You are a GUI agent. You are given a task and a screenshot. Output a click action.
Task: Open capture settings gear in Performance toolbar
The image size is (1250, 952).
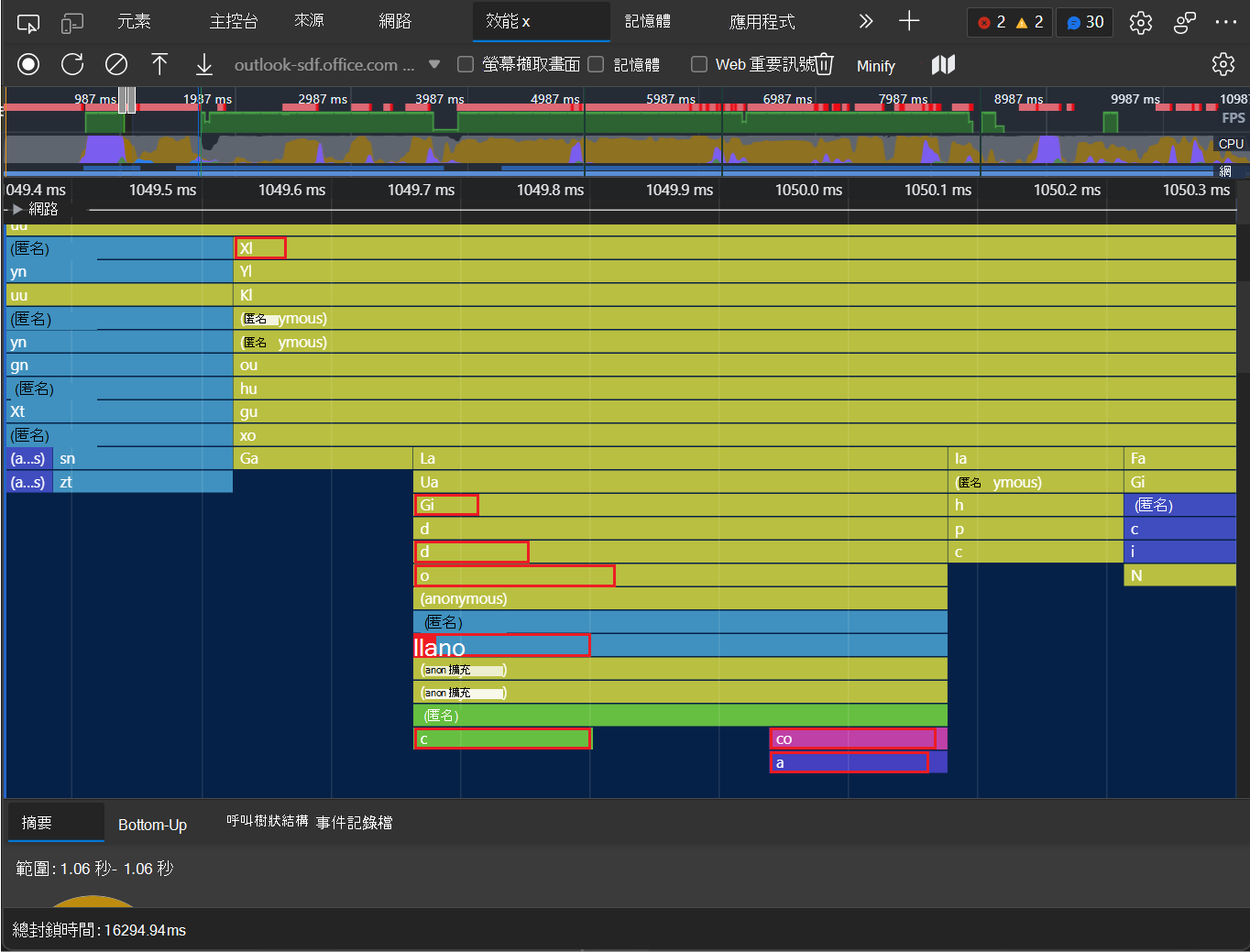pos(1223,64)
